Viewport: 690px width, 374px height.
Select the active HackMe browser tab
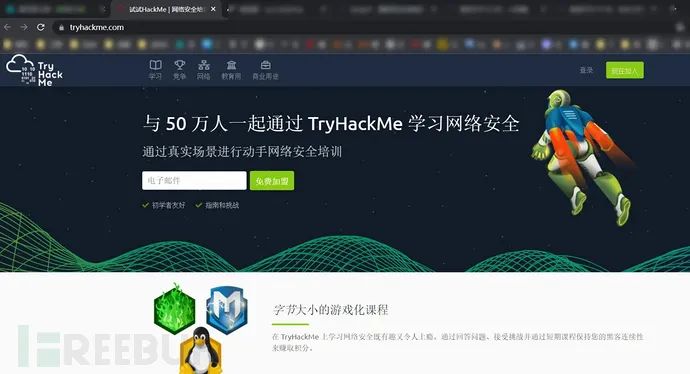(166, 9)
